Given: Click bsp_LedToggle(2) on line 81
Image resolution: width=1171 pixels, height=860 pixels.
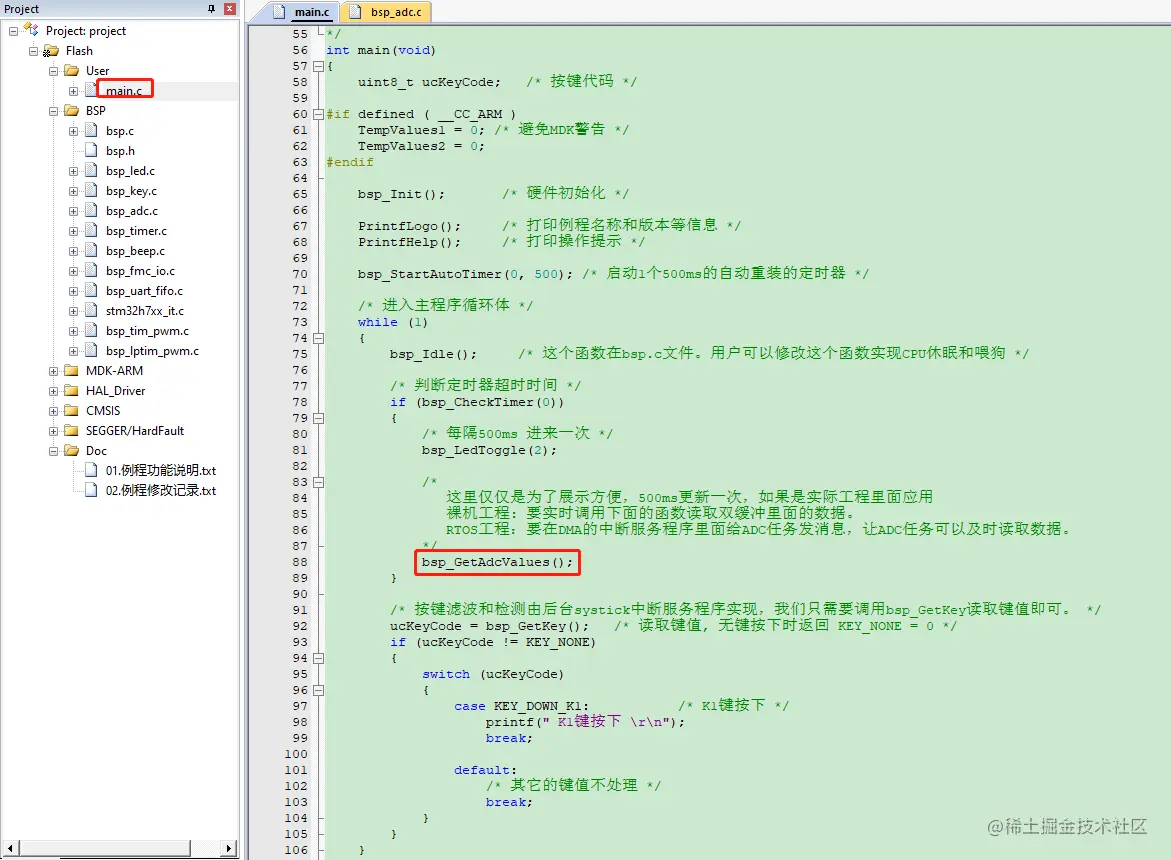Looking at the screenshot, I should [x=488, y=450].
